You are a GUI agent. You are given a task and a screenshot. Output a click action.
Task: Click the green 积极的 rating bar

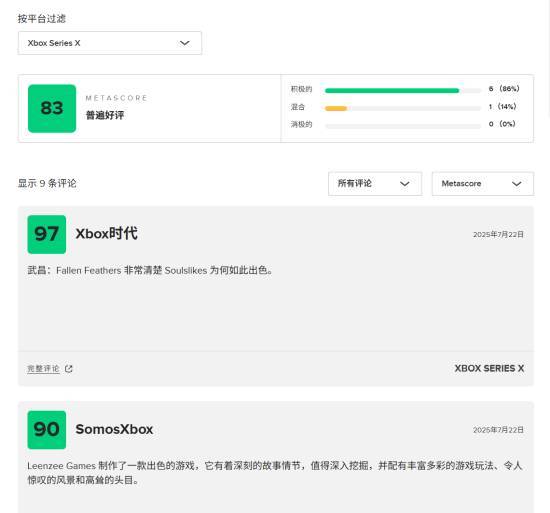point(392,90)
